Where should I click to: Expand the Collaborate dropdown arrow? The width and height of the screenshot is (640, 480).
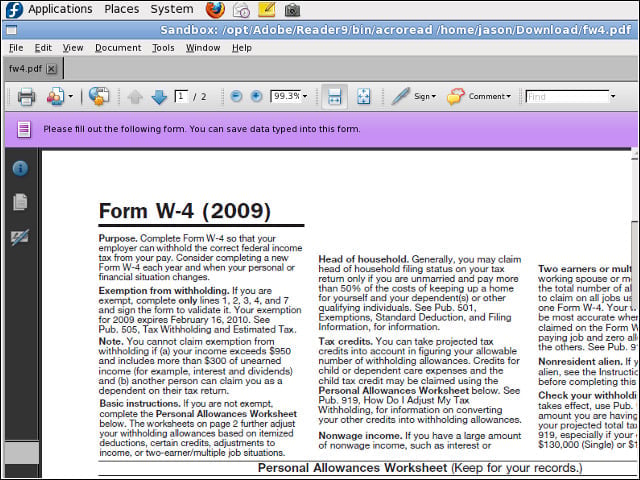point(71,97)
